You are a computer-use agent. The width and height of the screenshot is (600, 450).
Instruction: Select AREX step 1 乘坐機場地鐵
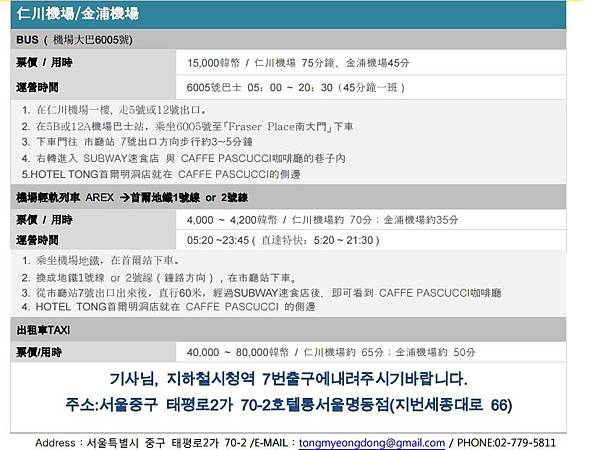100,261
